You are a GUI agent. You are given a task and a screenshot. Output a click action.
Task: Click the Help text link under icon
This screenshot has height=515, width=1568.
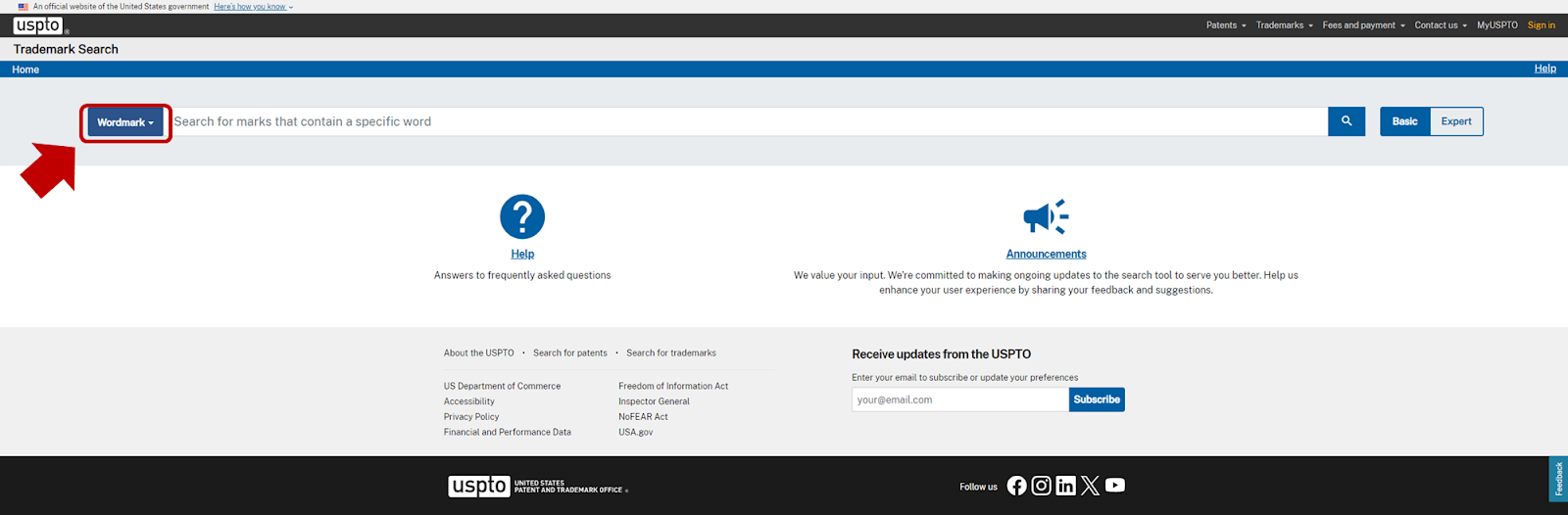[522, 254]
